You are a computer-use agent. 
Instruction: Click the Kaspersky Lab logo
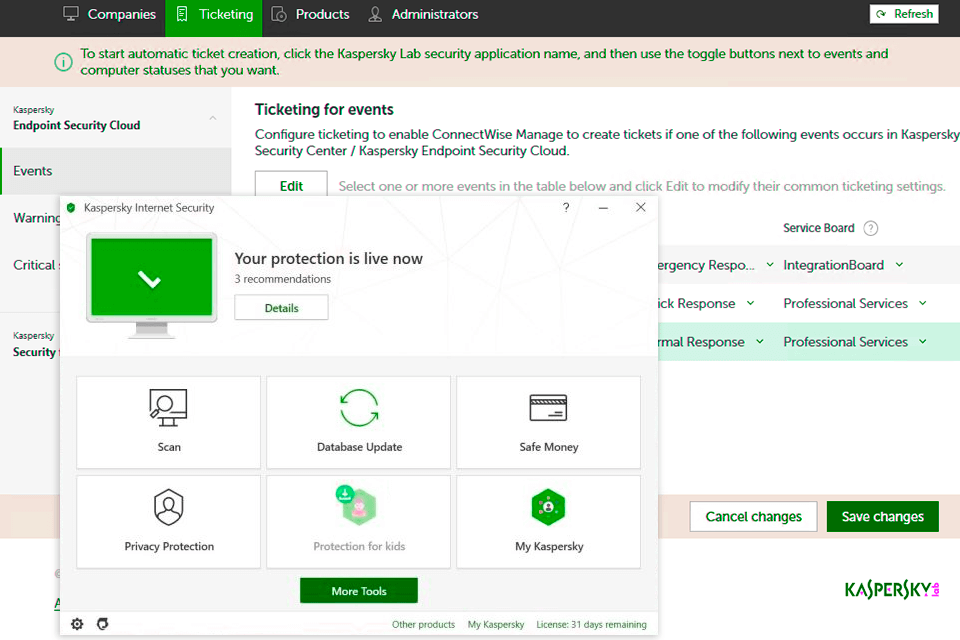(891, 590)
